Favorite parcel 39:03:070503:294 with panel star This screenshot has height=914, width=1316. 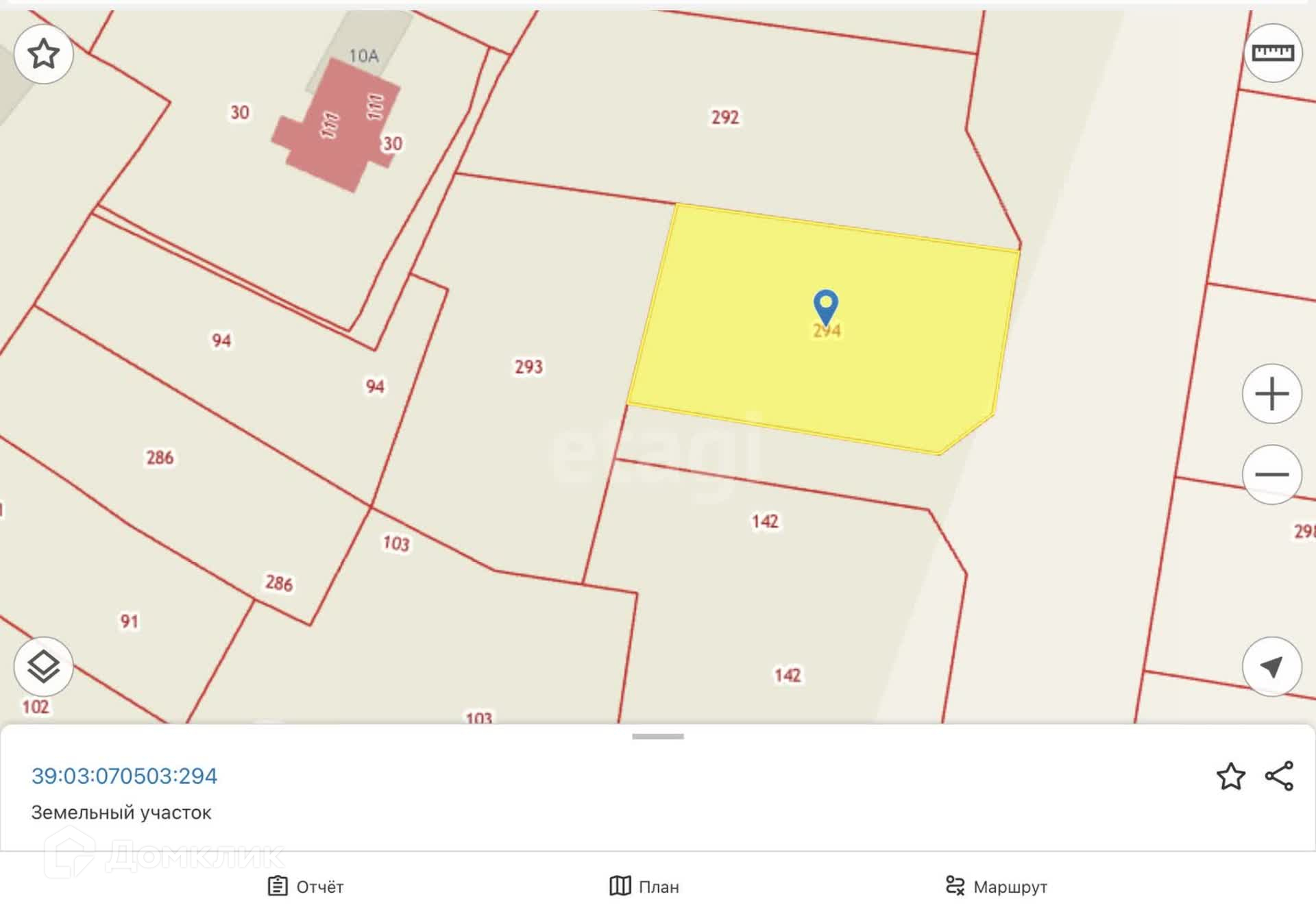point(1230,776)
